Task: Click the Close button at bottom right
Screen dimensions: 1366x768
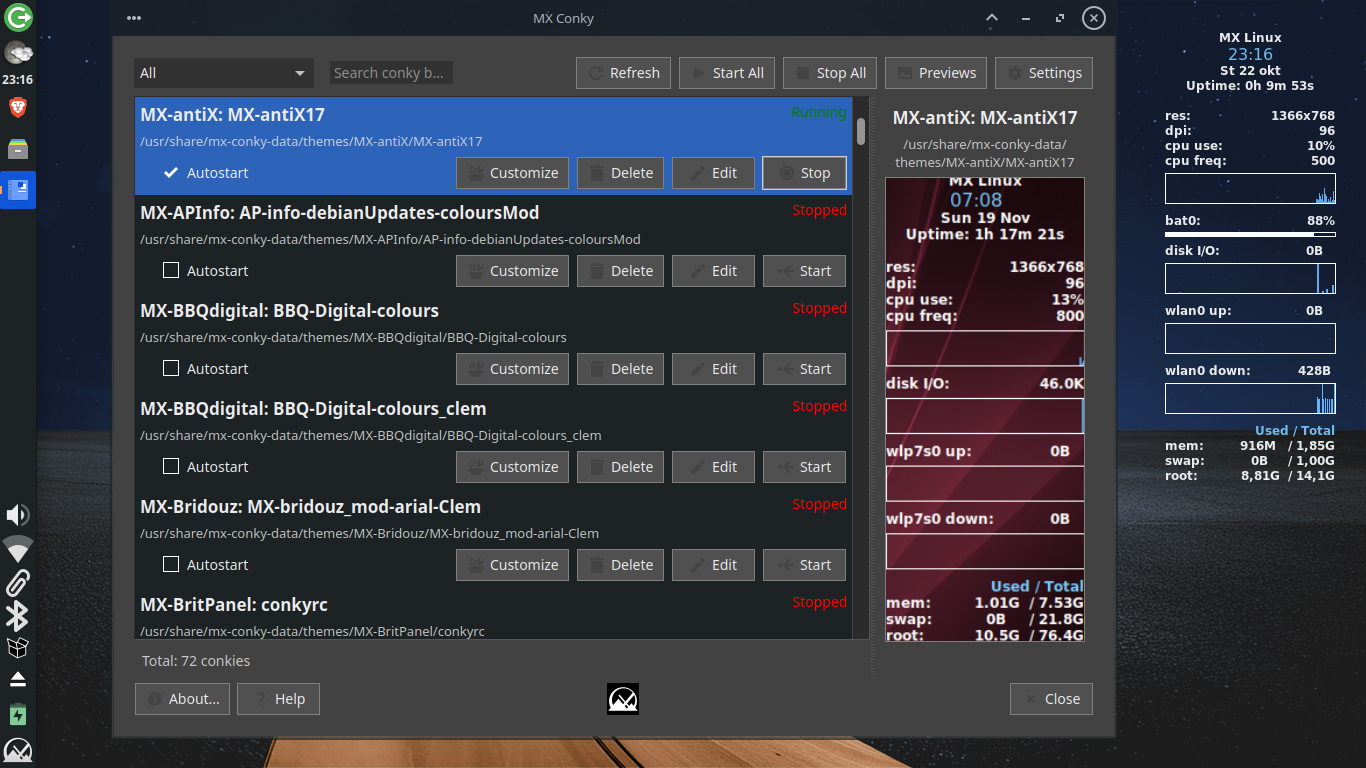Action: coord(1051,699)
